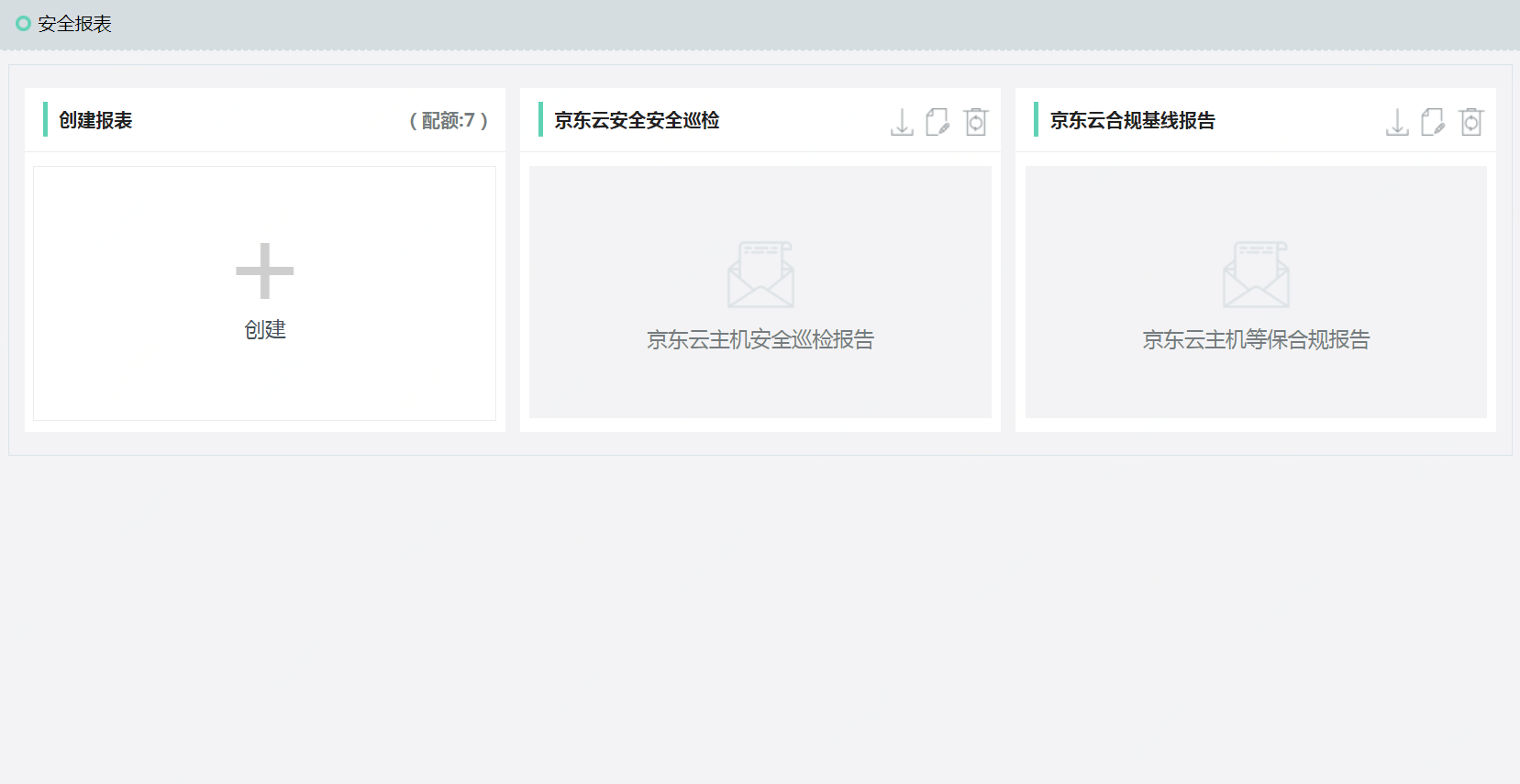The image size is (1520, 784).
Task: Select the 京东云主机安全巡检报告 text
Action: (760, 340)
